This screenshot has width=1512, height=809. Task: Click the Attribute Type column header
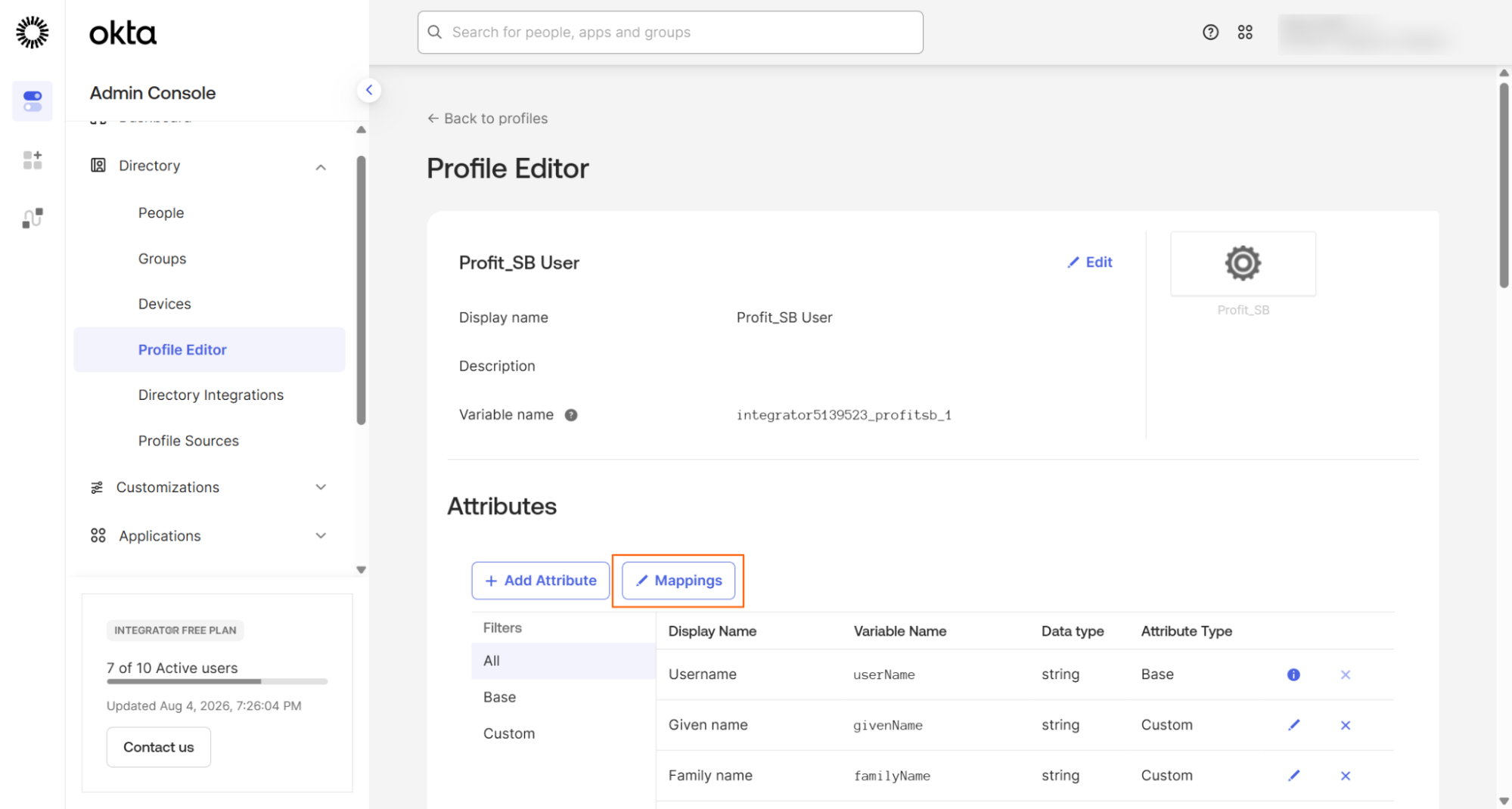pyautogui.click(x=1186, y=631)
